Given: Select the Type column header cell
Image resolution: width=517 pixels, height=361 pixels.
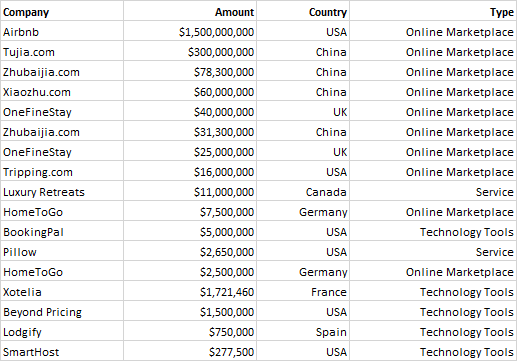Looking at the screenshot, I should [x=433, y=11].
